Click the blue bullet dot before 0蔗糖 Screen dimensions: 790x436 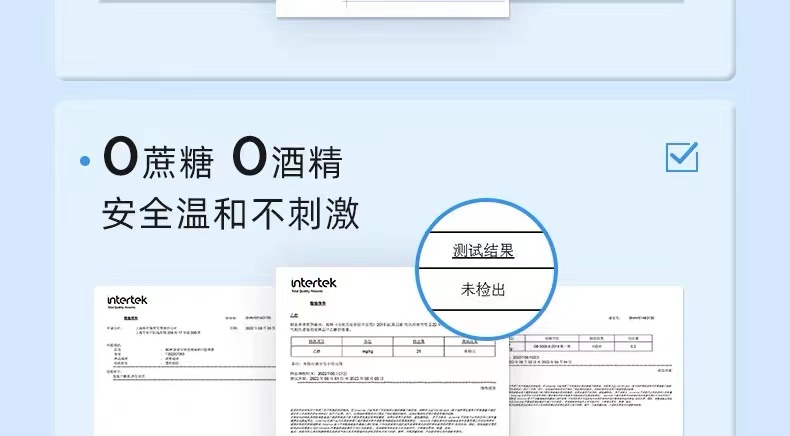tap(86, 160)
